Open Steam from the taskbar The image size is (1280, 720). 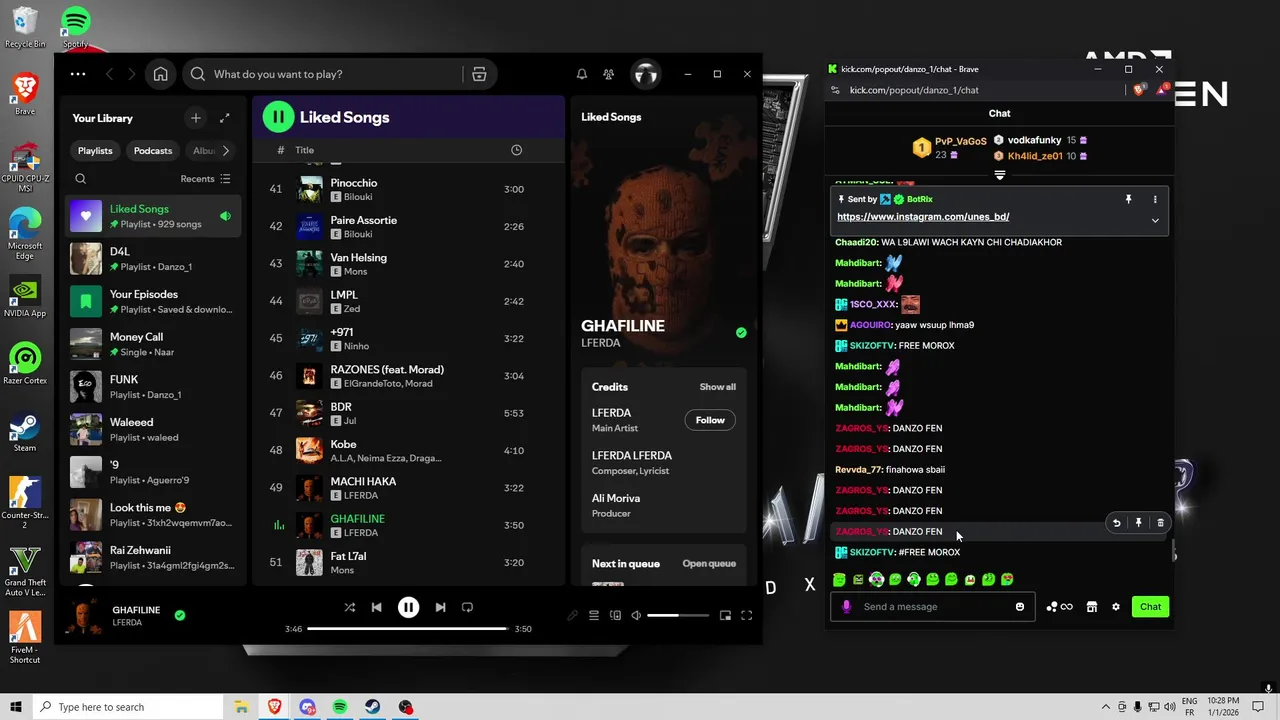(372, 707)
